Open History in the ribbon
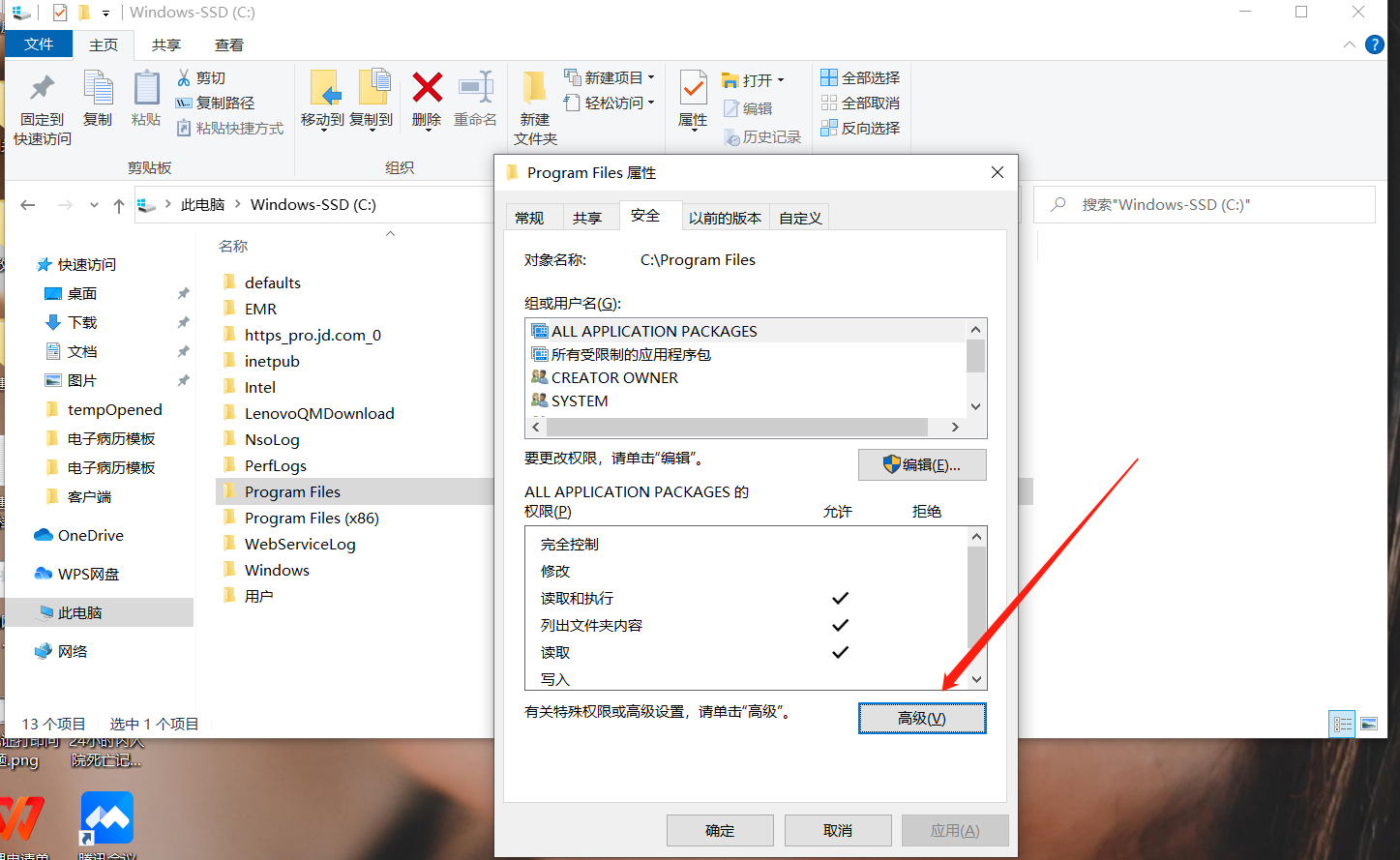Screen dimensions: 1400x860 (762, 137)
